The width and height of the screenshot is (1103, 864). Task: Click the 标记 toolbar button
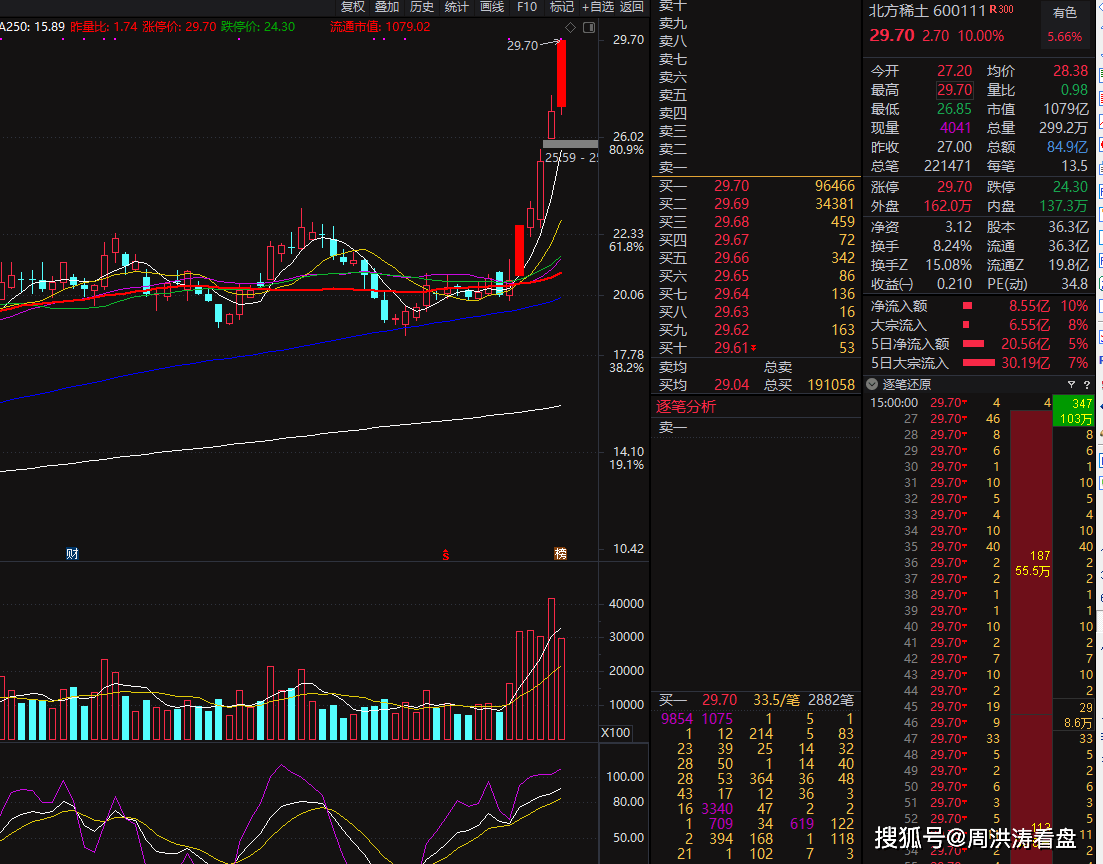561,7
